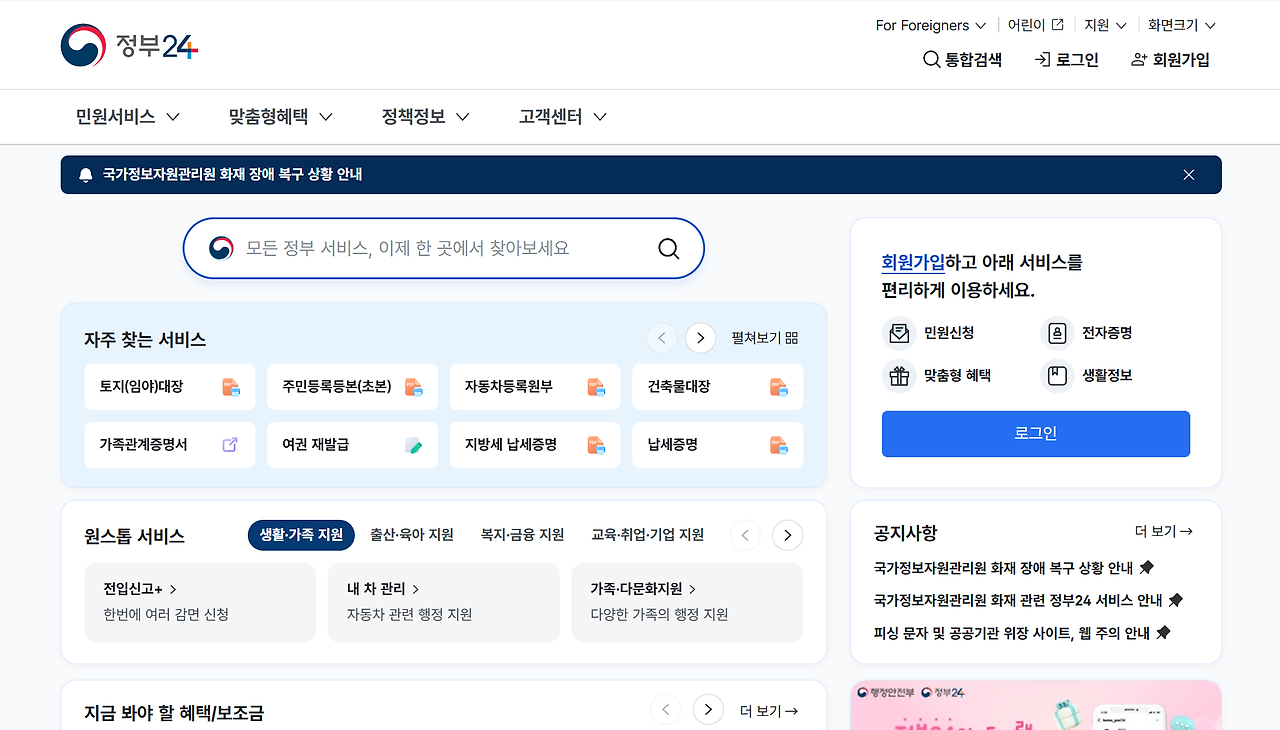Click the document icon on 납세증명
Image resolution: width=1280 pixels, height=730 pixels.
coord(779,445)
